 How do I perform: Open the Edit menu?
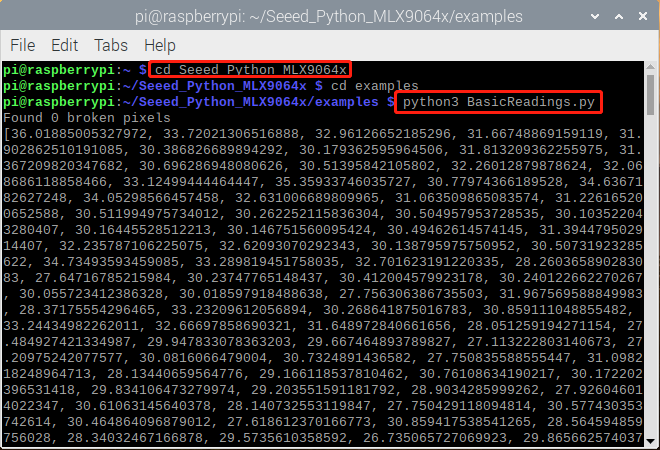point(64,45)
